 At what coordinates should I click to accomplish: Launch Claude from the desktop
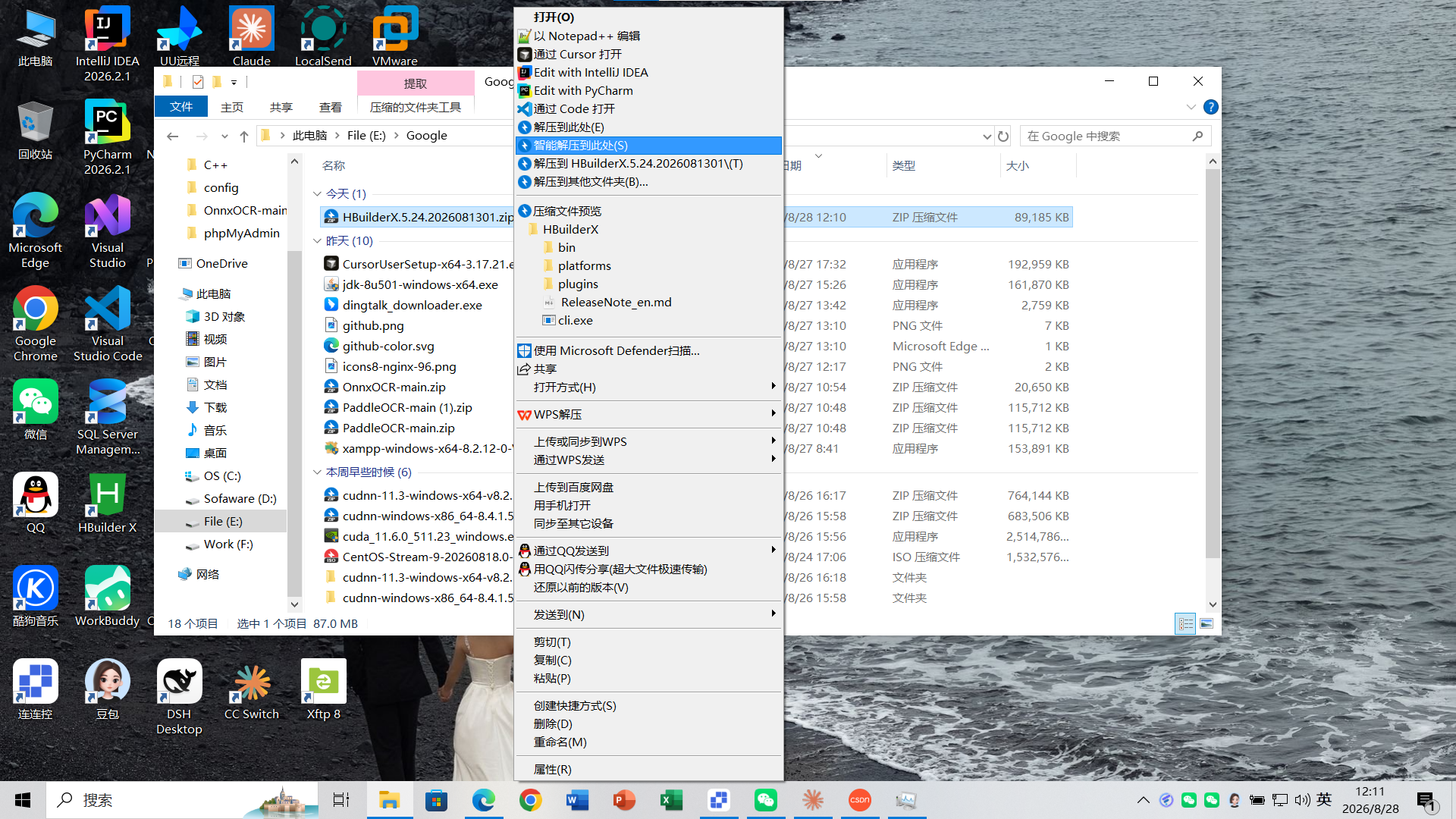click(251, 36)
